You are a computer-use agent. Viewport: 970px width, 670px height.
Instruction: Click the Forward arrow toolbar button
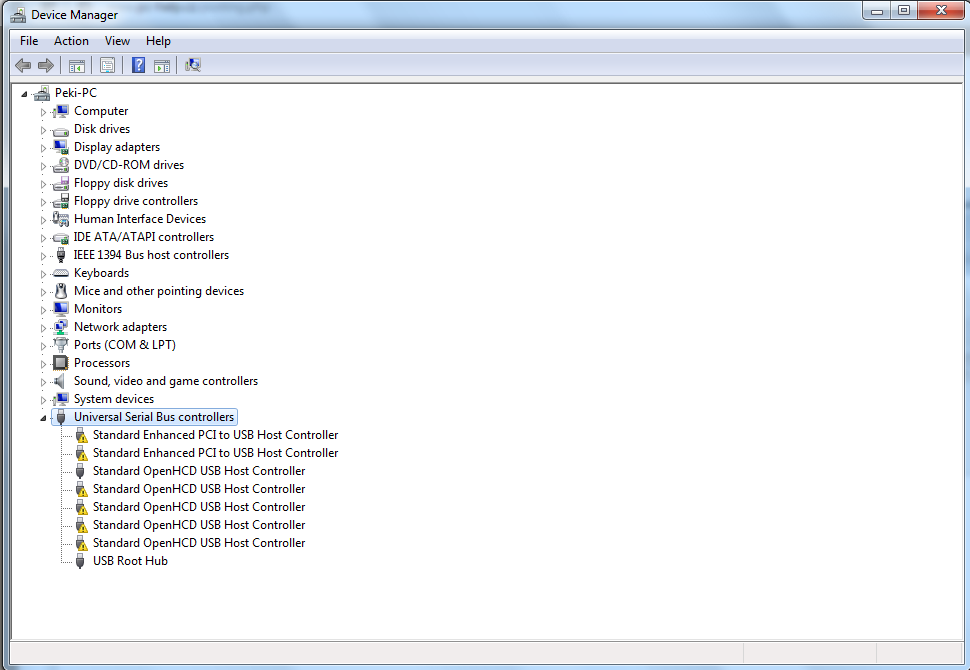[45, 65]
